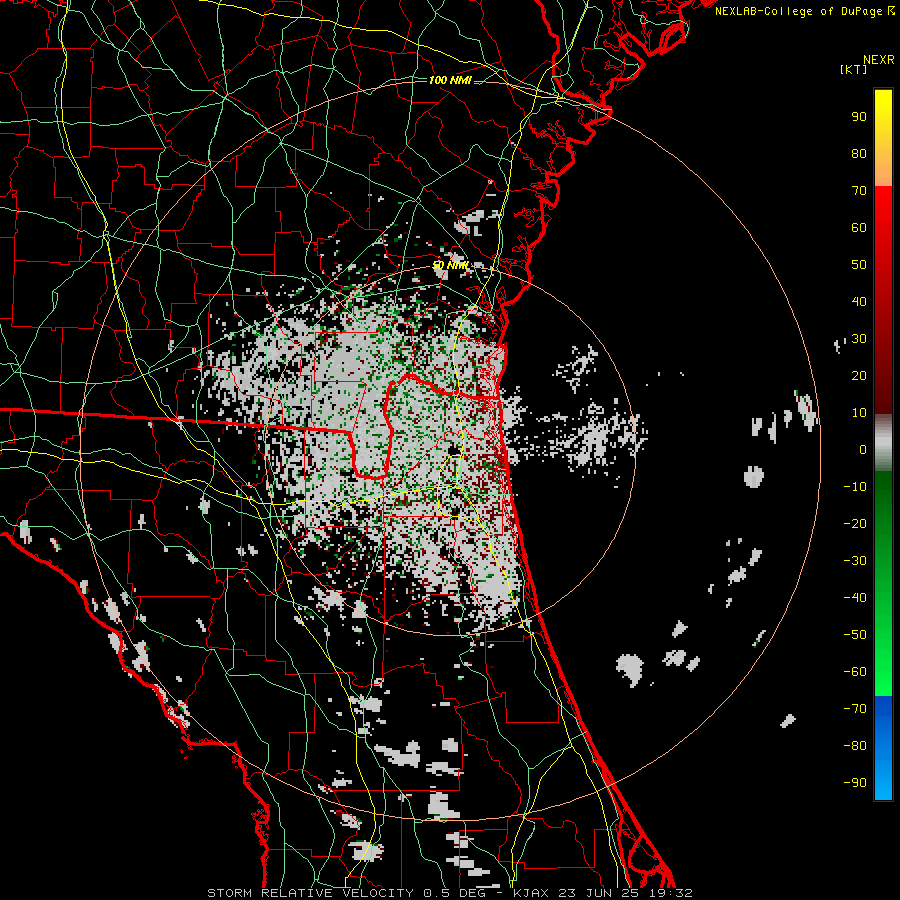The width and height of the screenshot is (900, 900).
Task: Click the -40 value on the velocity scale
Action: coord(855,598)
